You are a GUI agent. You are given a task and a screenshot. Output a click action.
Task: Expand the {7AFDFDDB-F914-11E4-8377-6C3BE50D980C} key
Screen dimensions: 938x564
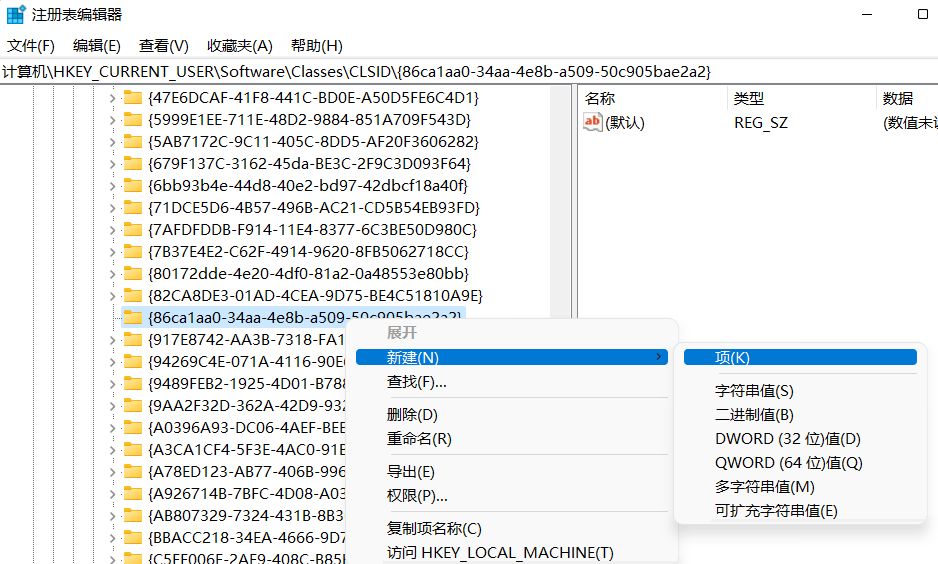tap(112, 230)
